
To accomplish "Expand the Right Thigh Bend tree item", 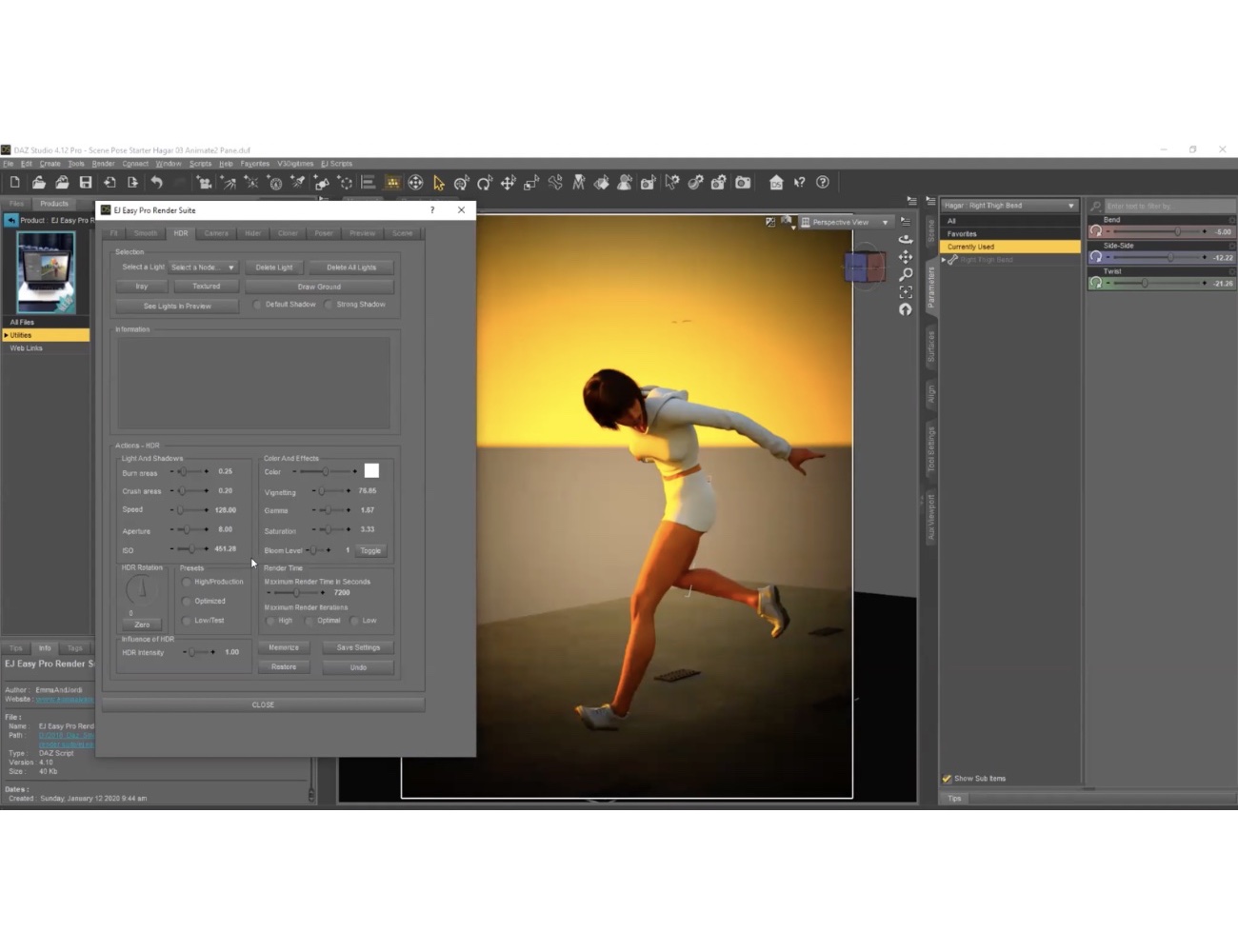I will click(x=941, y=259).
